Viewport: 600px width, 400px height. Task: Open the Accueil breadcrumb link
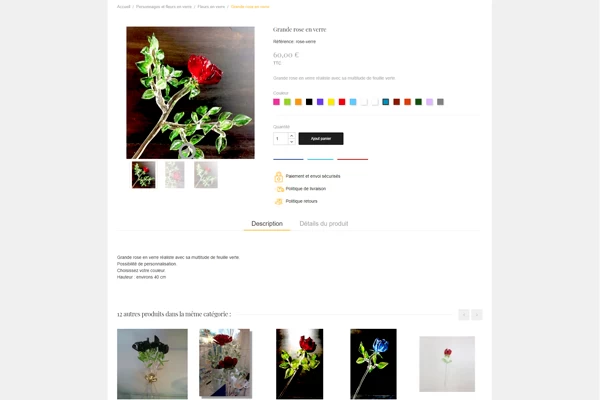tap(124, 7)
